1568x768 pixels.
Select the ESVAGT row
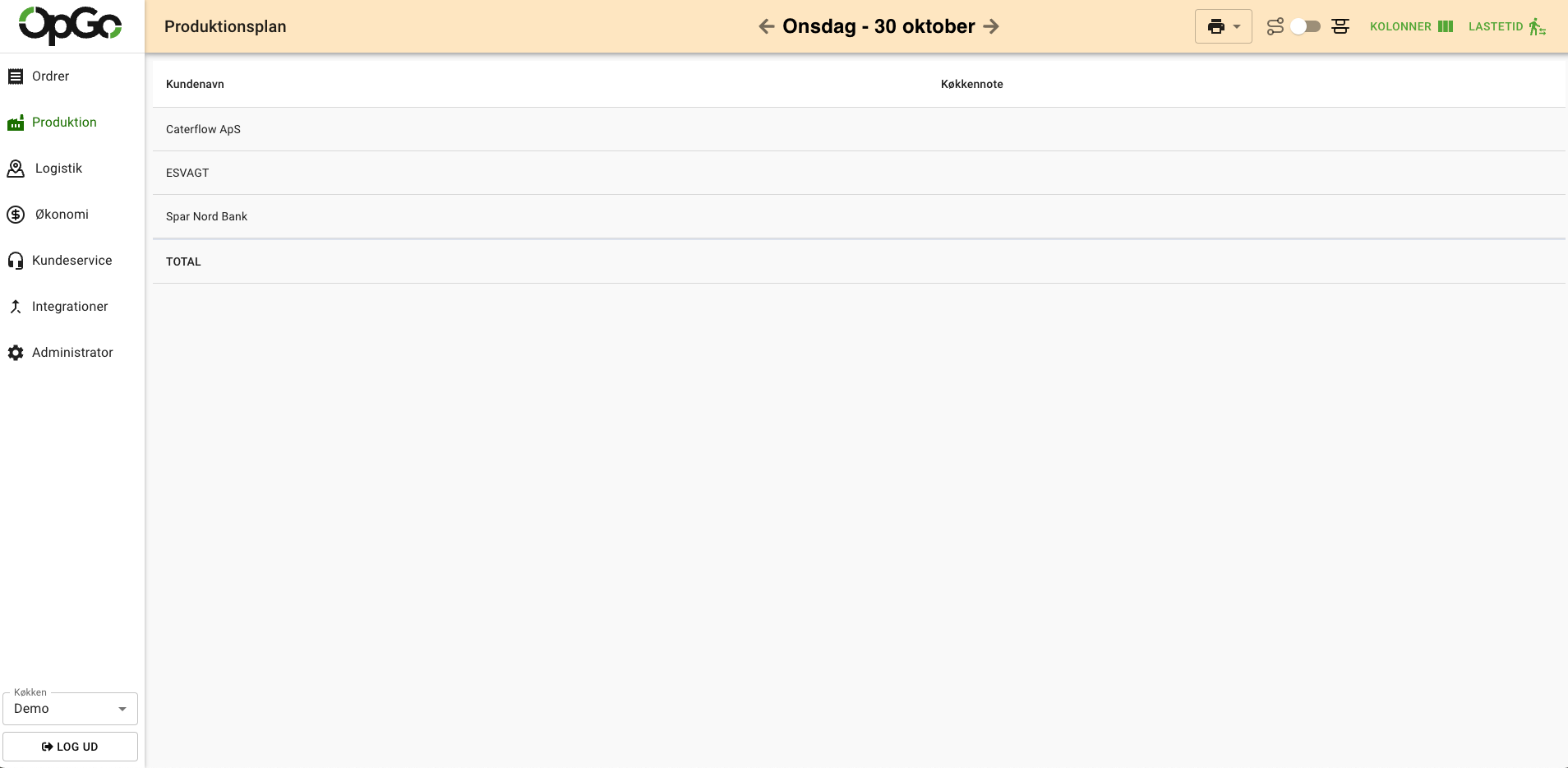(x=859, y=173)
